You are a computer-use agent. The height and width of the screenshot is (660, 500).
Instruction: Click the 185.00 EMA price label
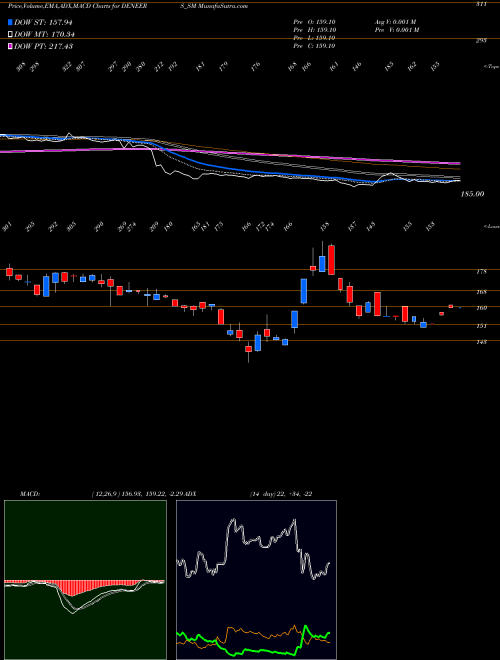(473, 194)
